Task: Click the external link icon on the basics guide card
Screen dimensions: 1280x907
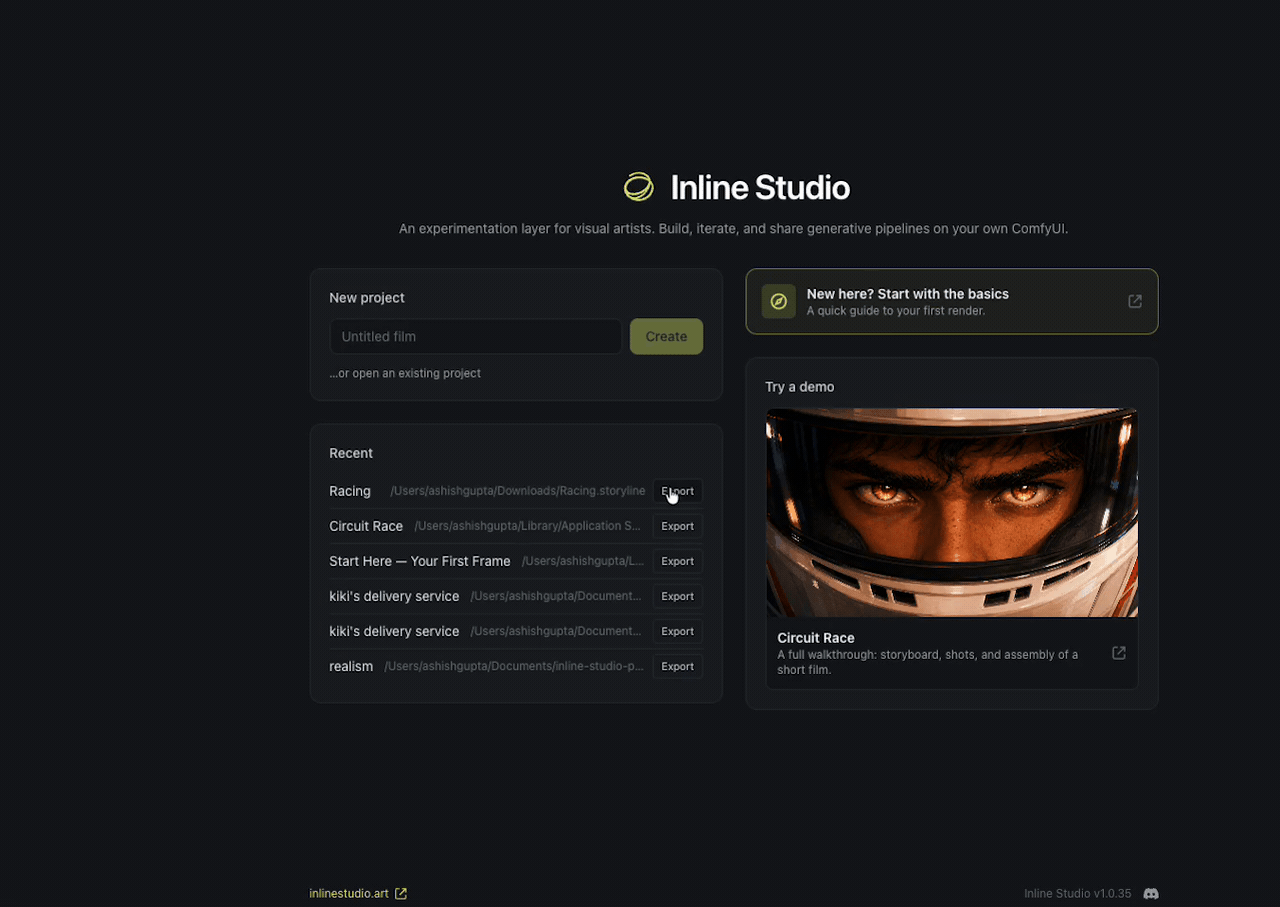Action: click(1135, 301)
